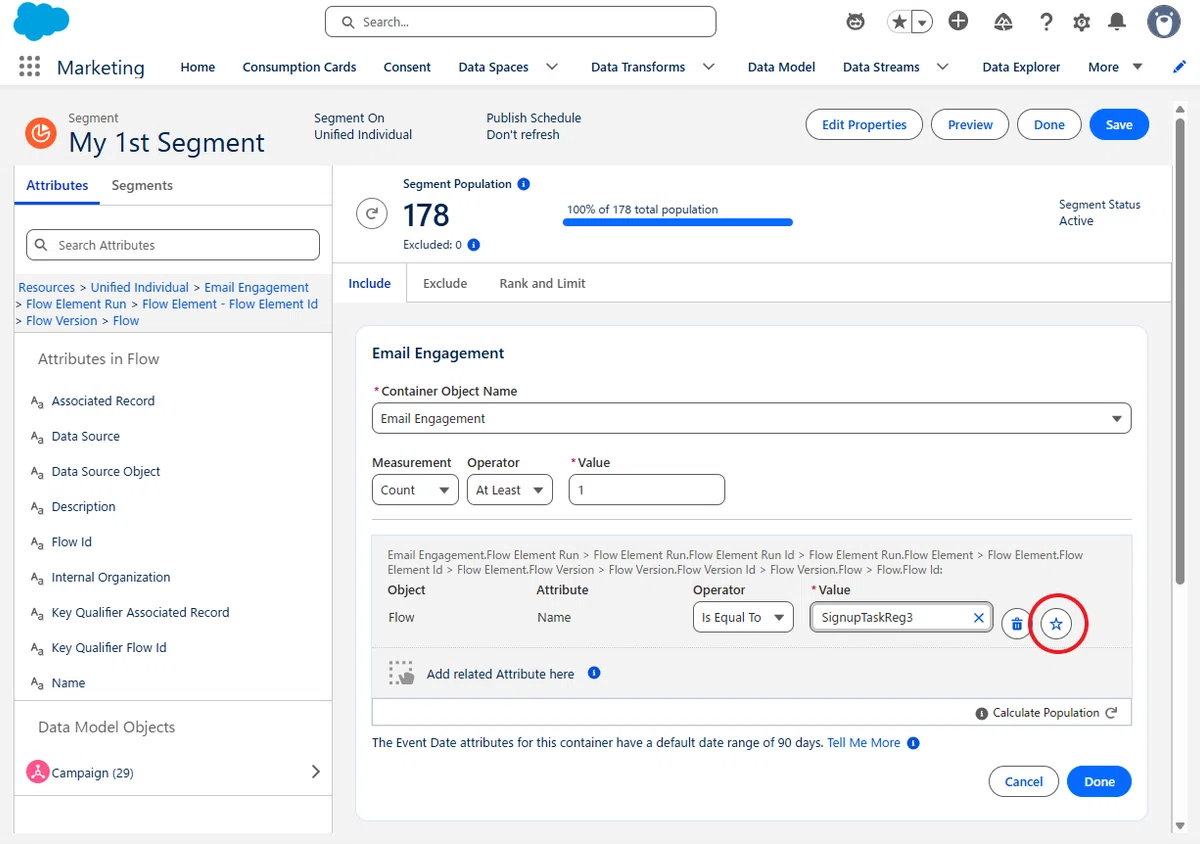Switch to the Segments tab
The image size is (1200, 844).
142,185
